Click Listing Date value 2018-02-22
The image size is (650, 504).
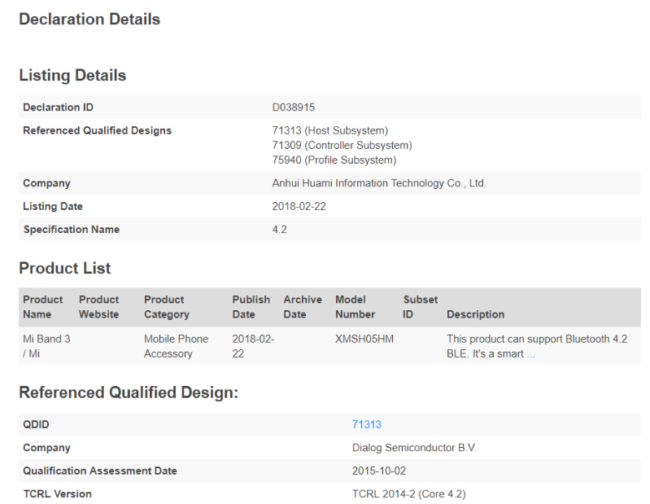[x=299, y=206]
